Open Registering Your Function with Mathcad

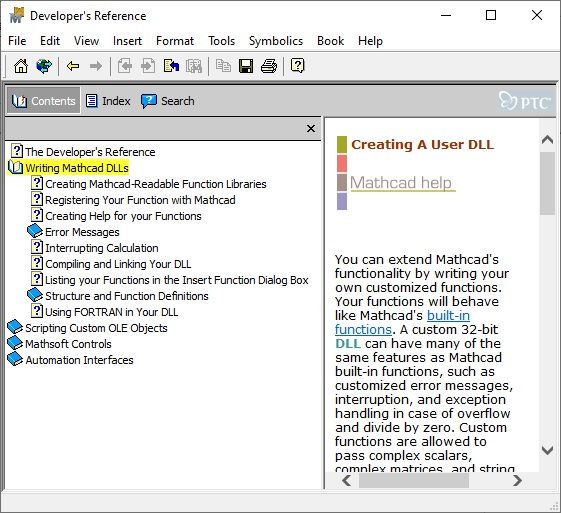(x=140, y=200)
